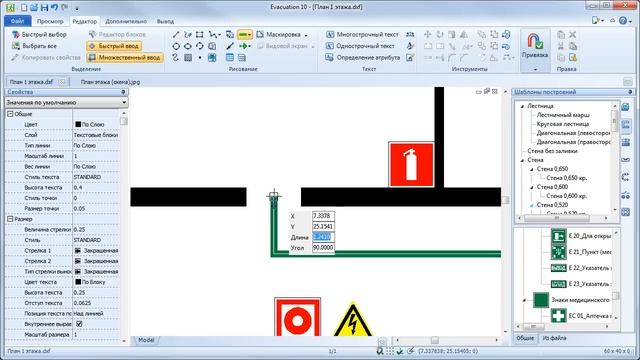Image resolution: width=640 pixels, height=360 pixels.
Task: Click the Insert table icon
Action: [x=230, y=58]
